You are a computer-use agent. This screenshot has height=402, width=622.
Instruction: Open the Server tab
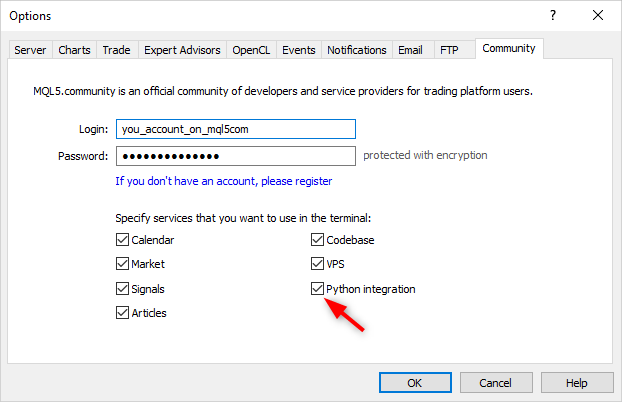pos(30,50)
